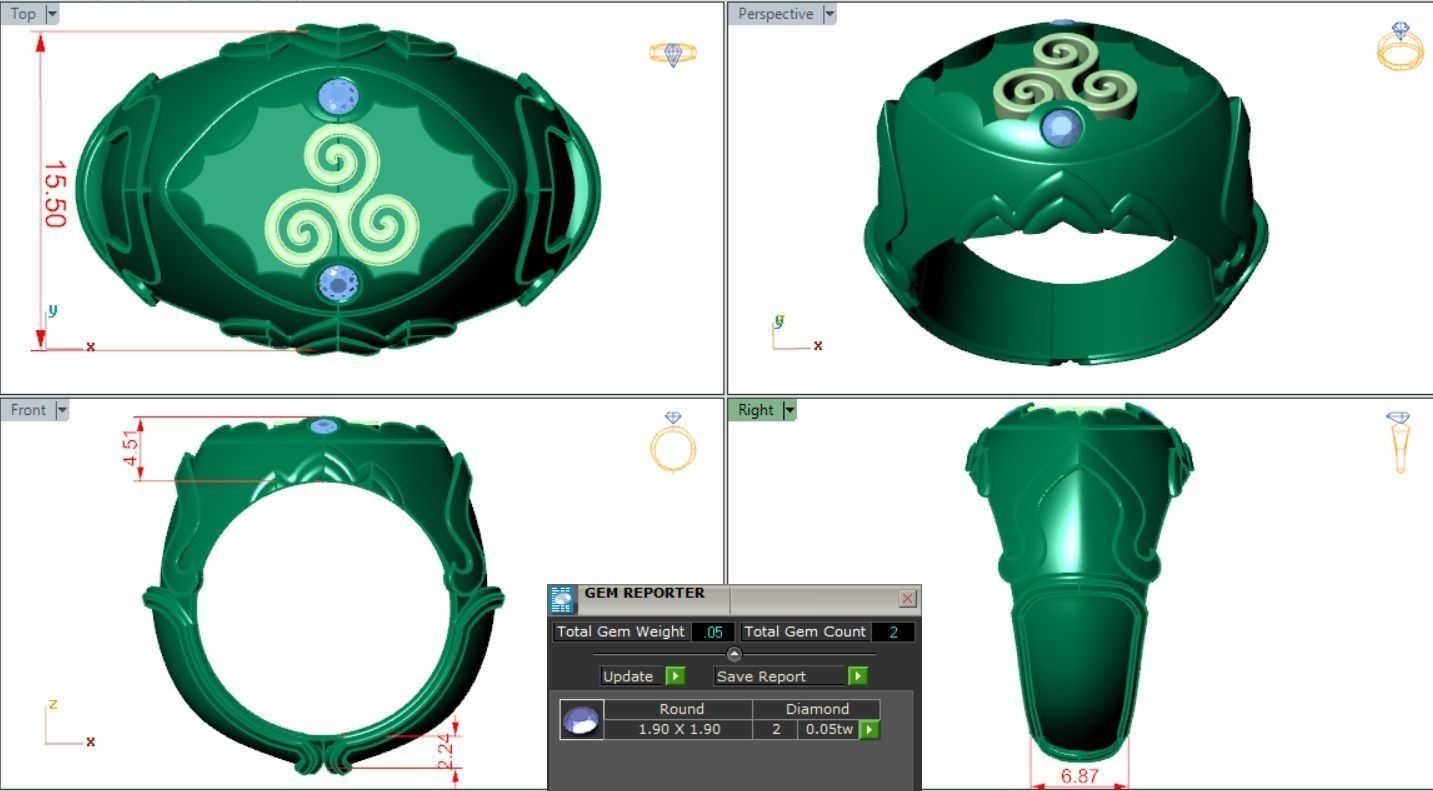
Task: Click the gem quantity cell '2' in table
Action: pyautogui.click(x=776, y=729)
